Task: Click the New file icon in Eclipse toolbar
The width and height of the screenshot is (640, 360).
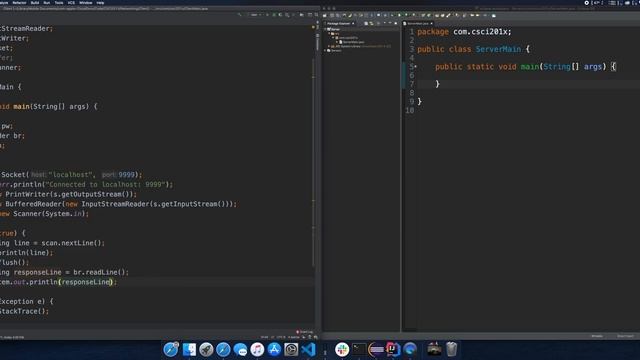Action: click(x=324, y=15)
